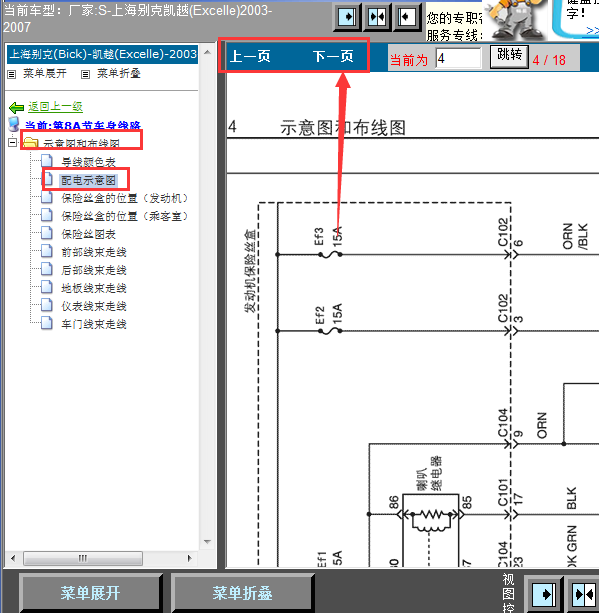Click side panel scrollbar up arrow
The height and width of the screenshot is (613, 599).
tap(208, 52)
